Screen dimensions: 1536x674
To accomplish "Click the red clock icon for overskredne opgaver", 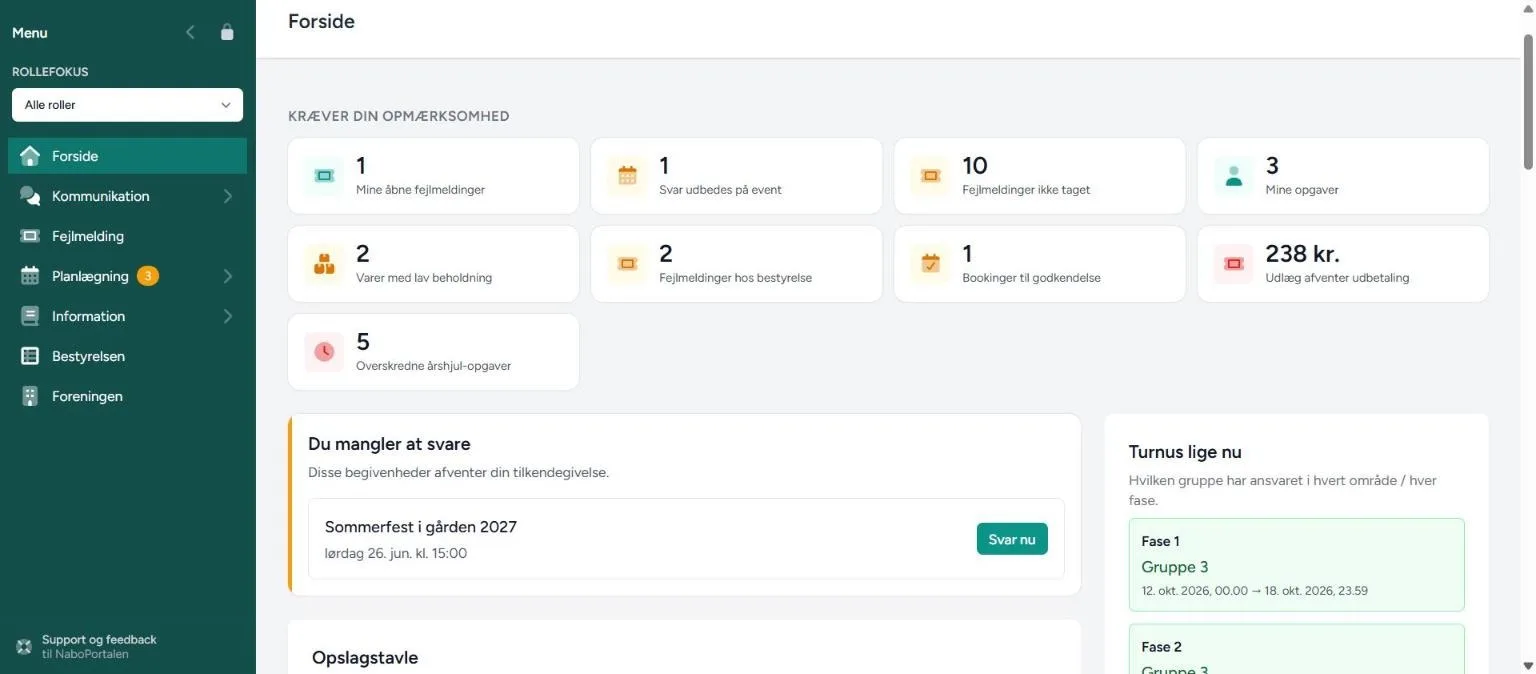I will 324,352.
